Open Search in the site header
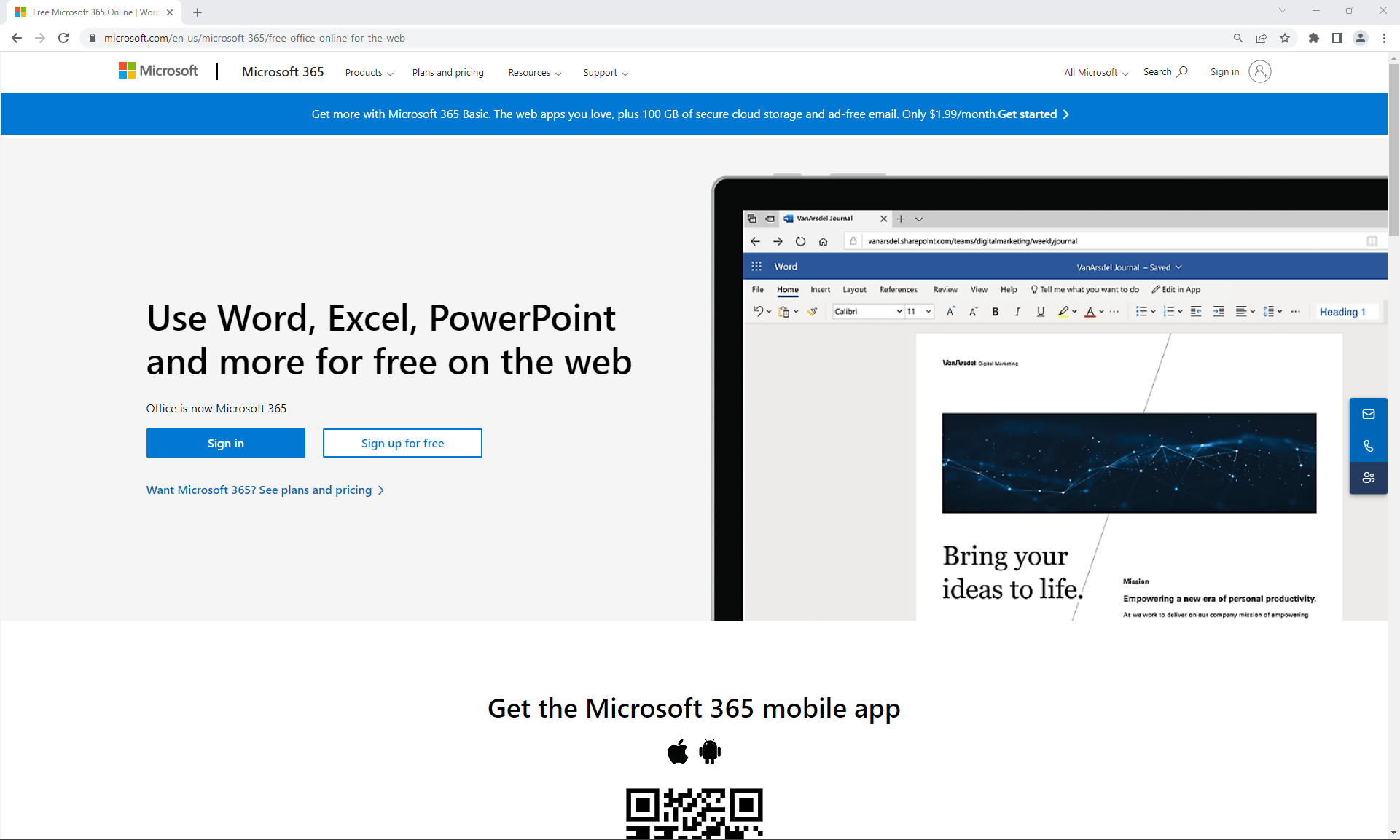Screen dimensions: 1400x840 coord(1165,71)
